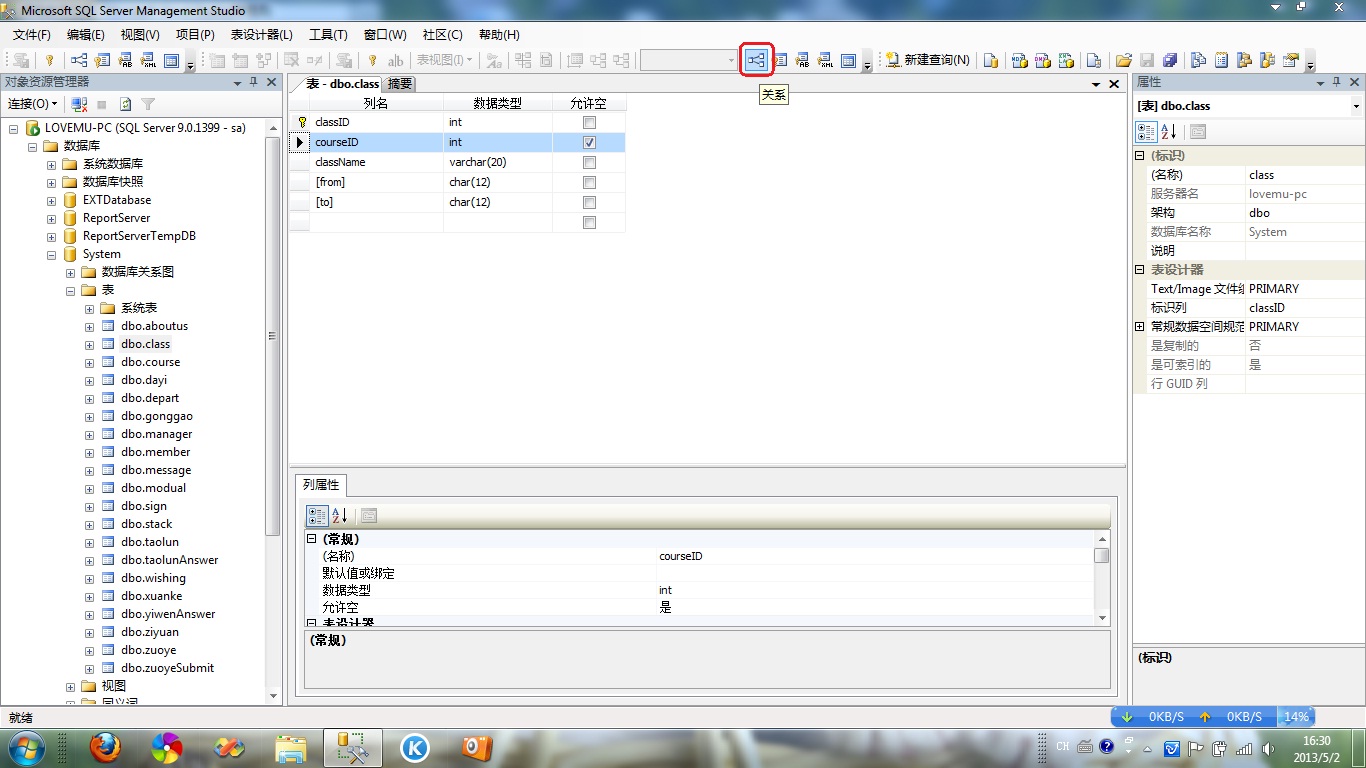Toggle allow-nulls checkbox for [from]

[x=589, y=182]
